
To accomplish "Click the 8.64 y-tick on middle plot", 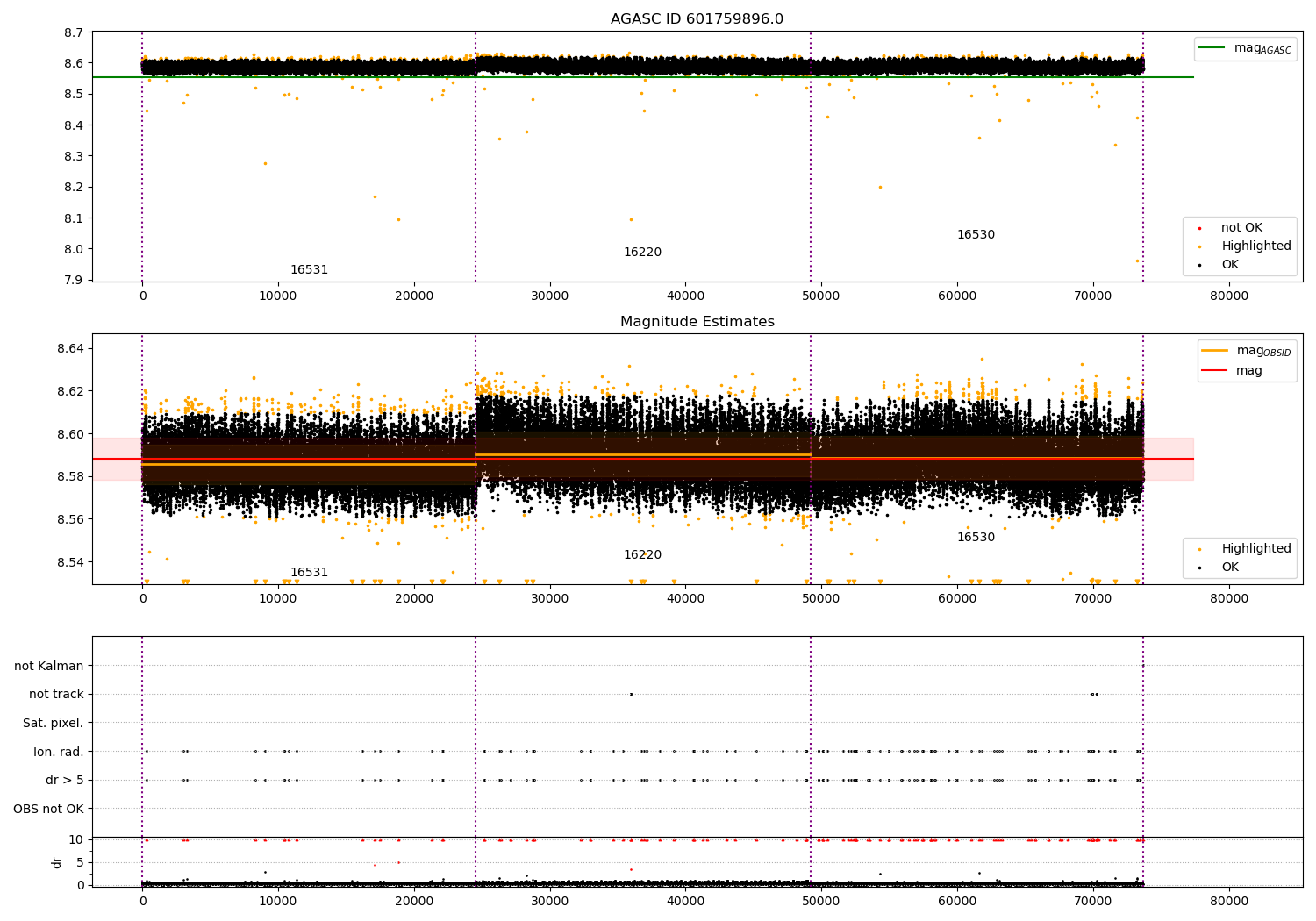I will coord(71,349).
